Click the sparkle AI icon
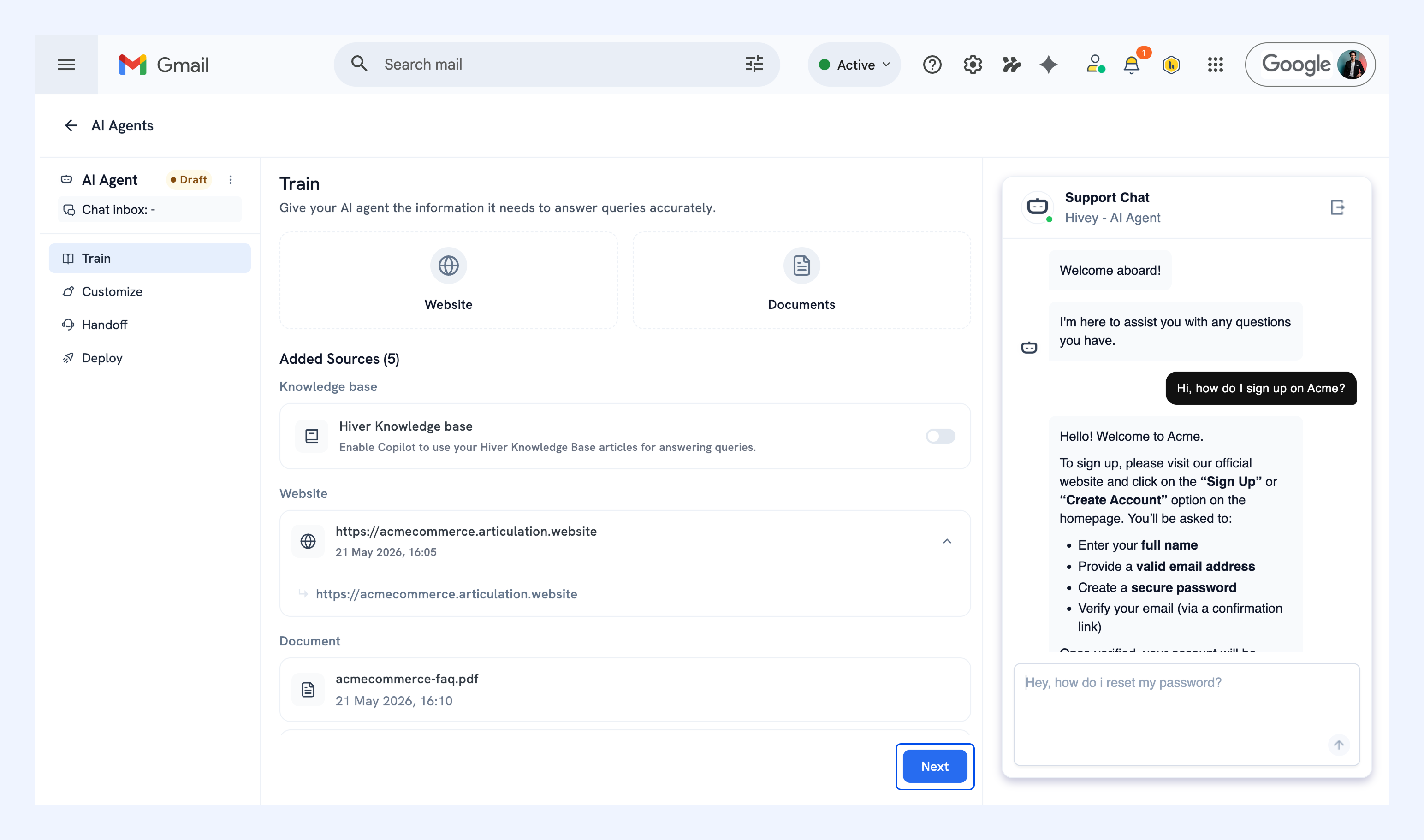1424x840 pixels. coord(1049,65)
